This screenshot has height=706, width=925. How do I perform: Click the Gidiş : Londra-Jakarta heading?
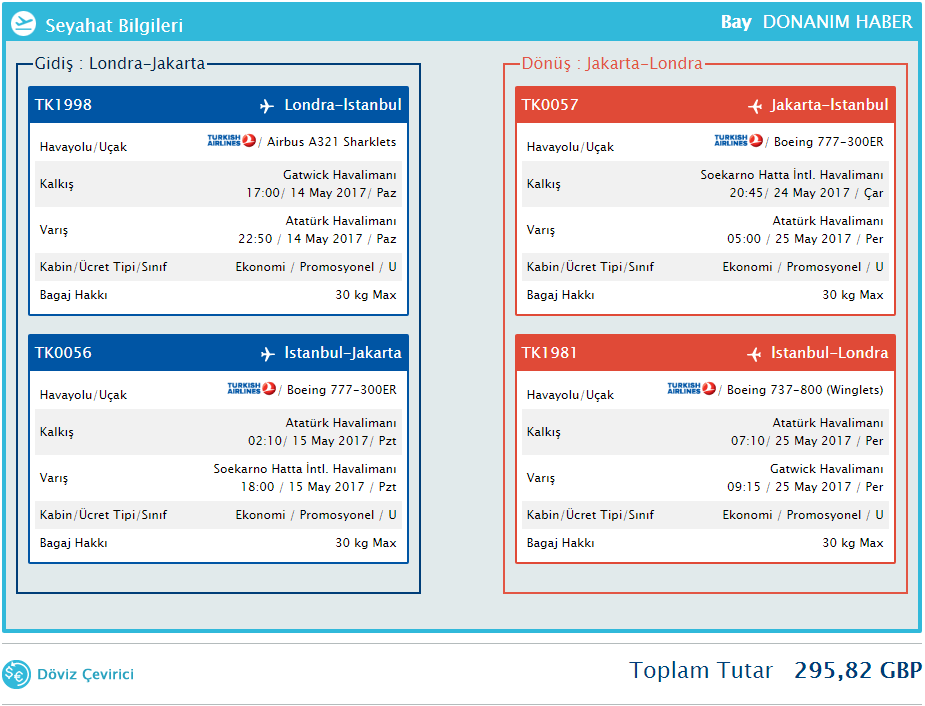pos(120,63)
